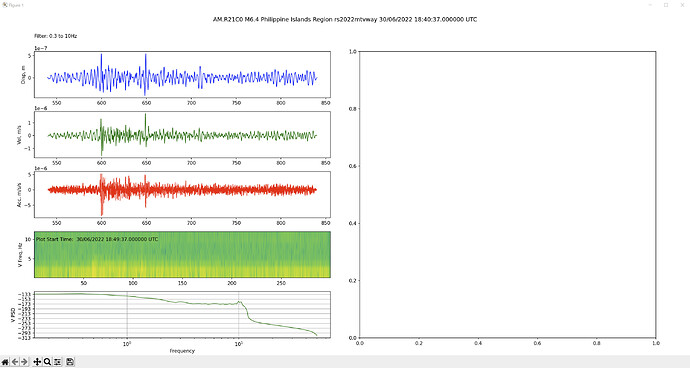Close the Figure 1 window

point(682,5)
